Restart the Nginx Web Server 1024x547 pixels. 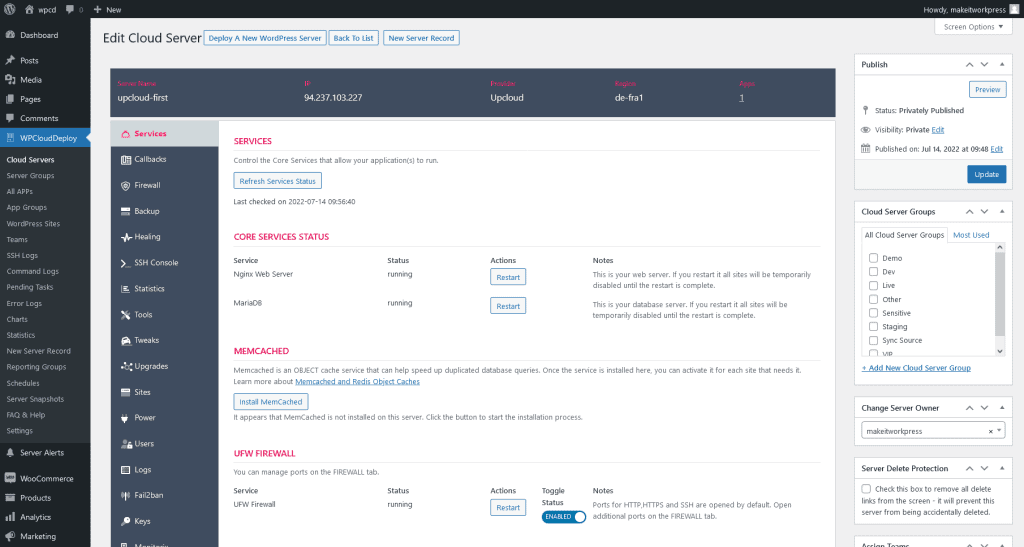(508, 277)
